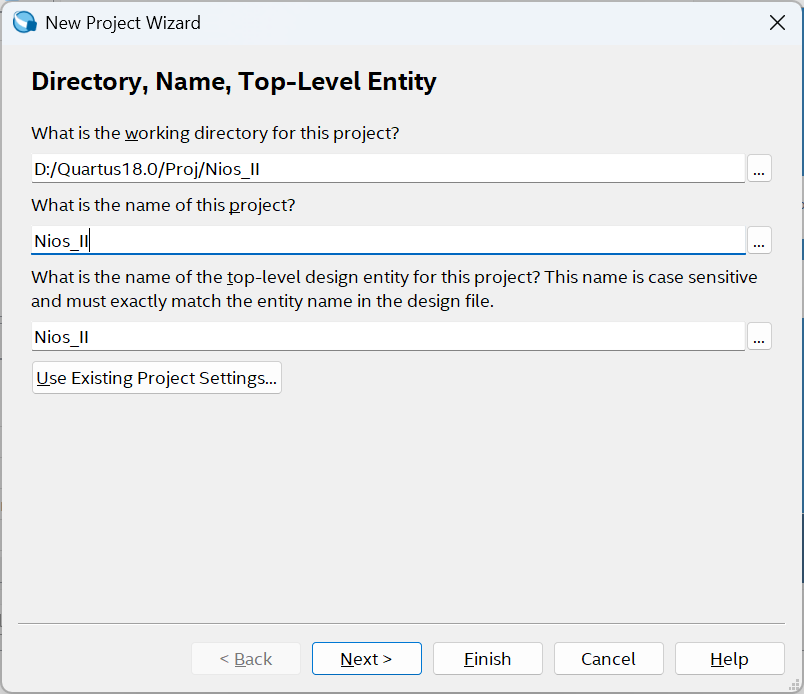Click 'What is the name of this project?' label
The image size is (804, 694).
pos(164,205)
